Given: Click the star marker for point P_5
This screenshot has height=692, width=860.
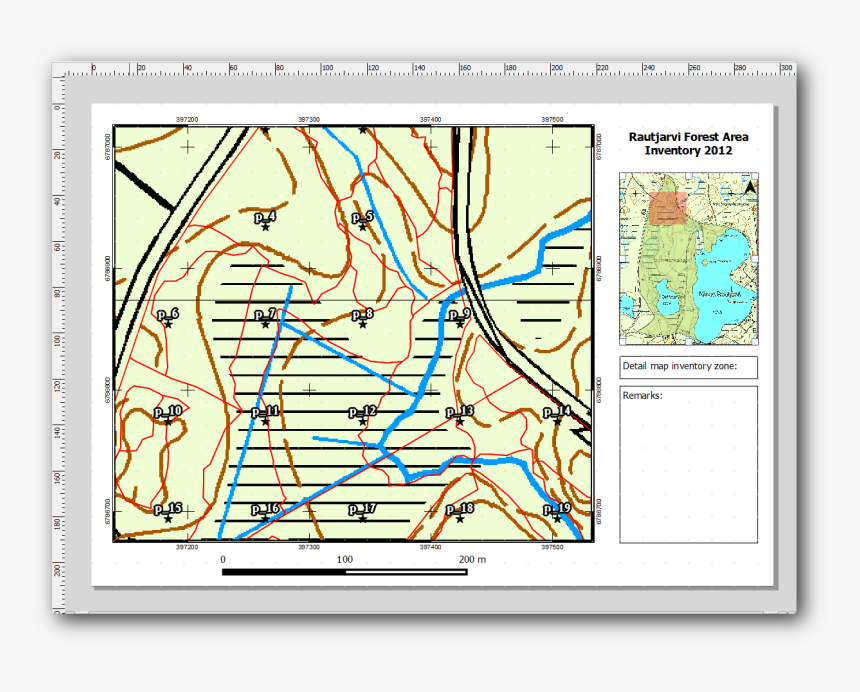Looking at the screenshot, I should click(361, 225).
